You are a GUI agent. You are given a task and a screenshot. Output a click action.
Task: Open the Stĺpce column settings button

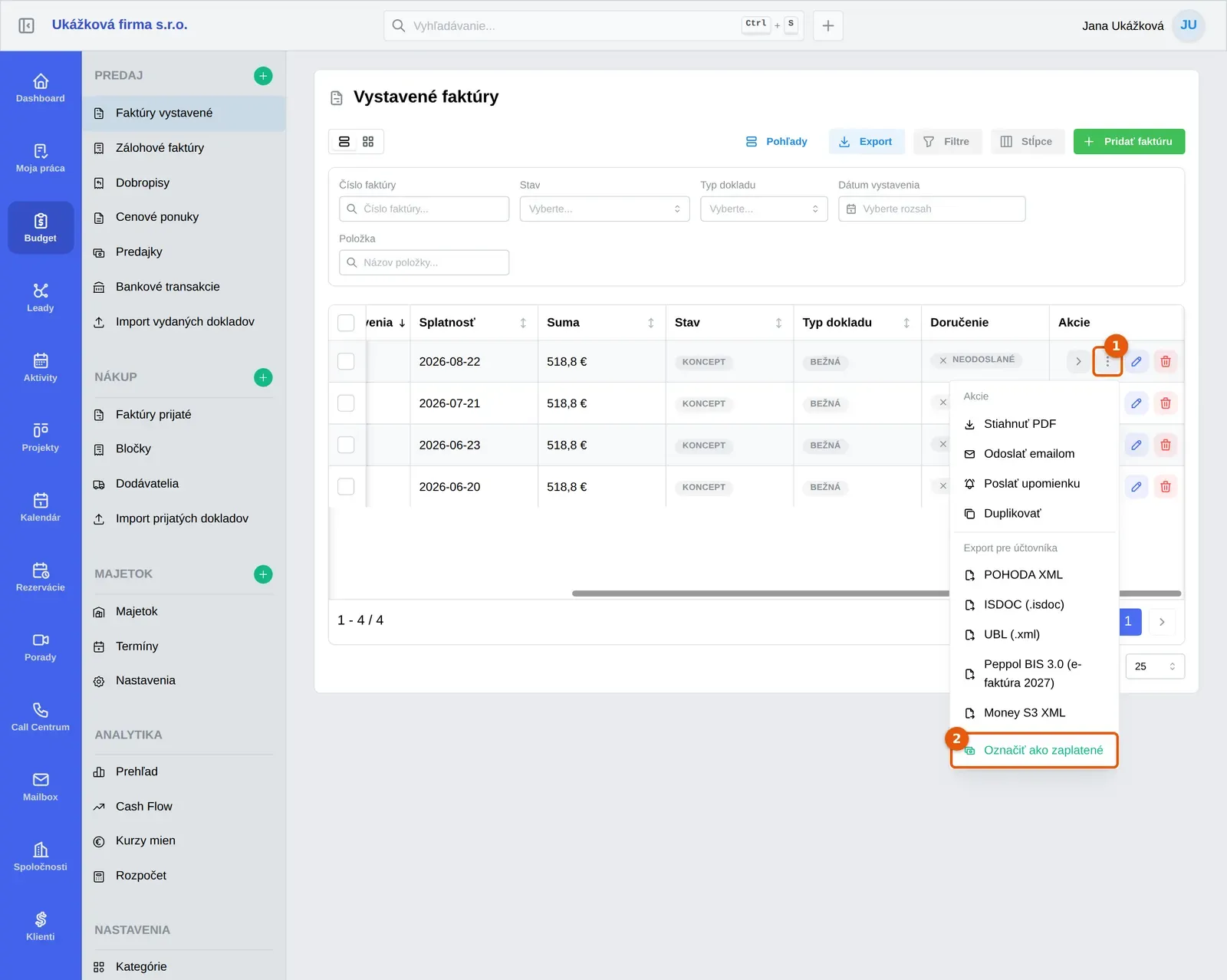point(1027,142)
